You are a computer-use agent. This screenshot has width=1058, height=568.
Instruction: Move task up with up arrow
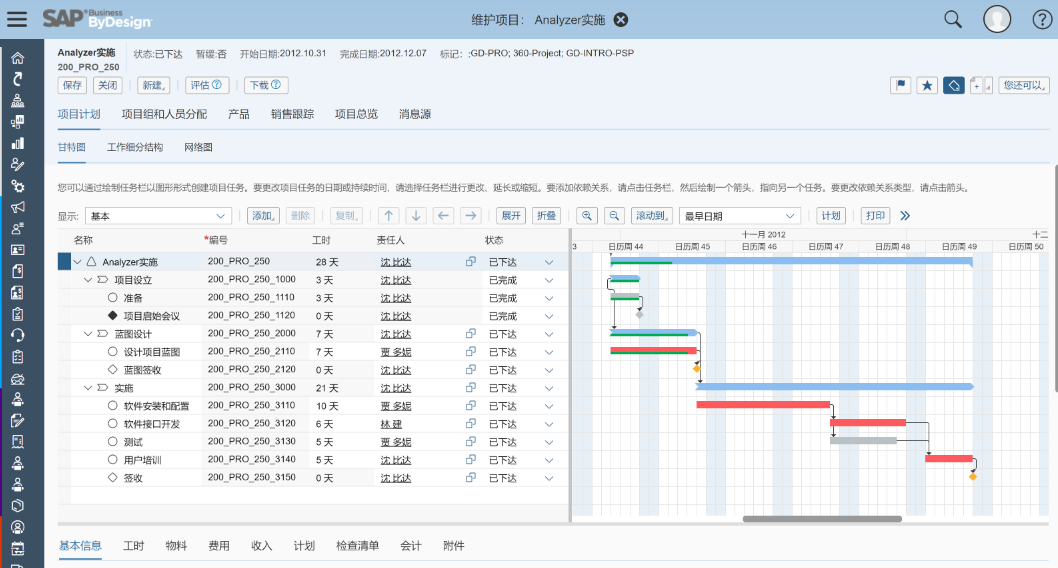pos(389,216)
